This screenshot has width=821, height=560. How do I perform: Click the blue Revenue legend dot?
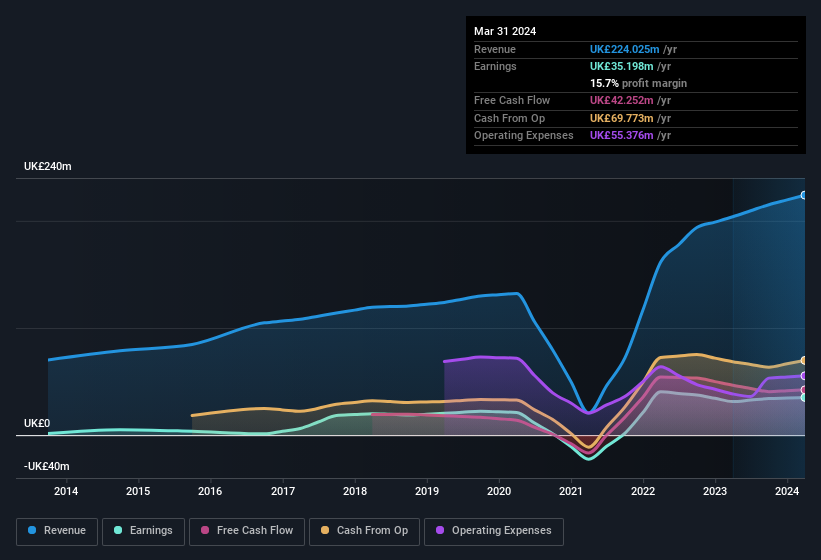coord(33,531)
